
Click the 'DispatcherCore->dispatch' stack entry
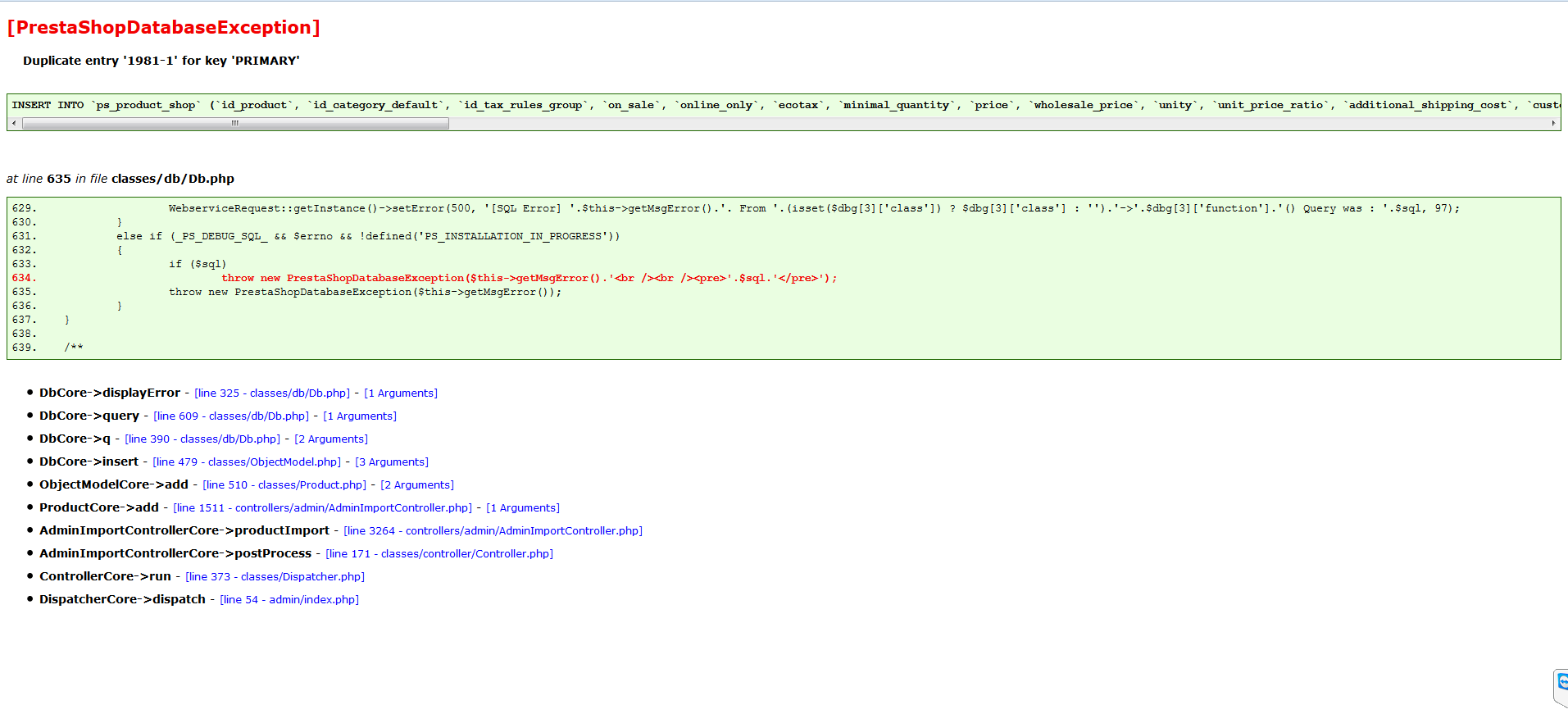click(x=122, y=599)
